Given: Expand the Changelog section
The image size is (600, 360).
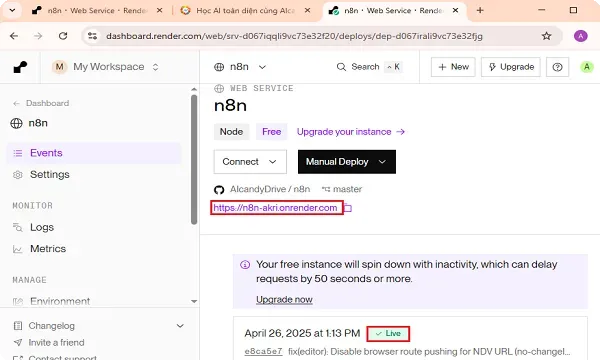Looking at the screenshot, I should [x=180, y=326].
